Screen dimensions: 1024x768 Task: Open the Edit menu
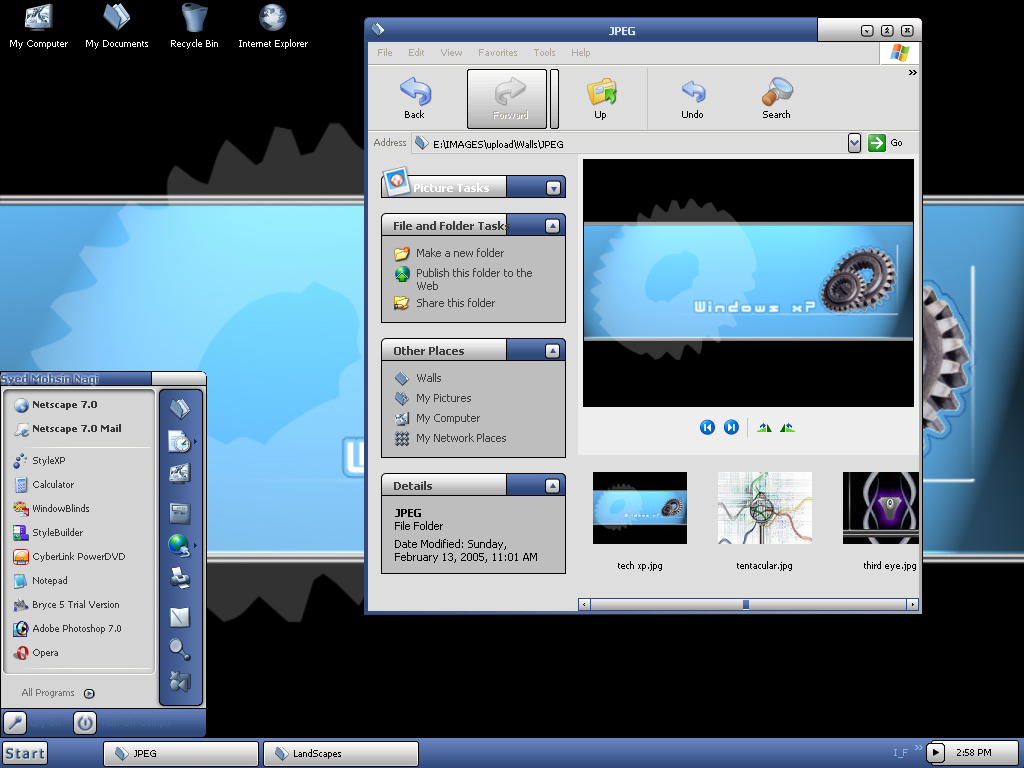coord(416,53)
